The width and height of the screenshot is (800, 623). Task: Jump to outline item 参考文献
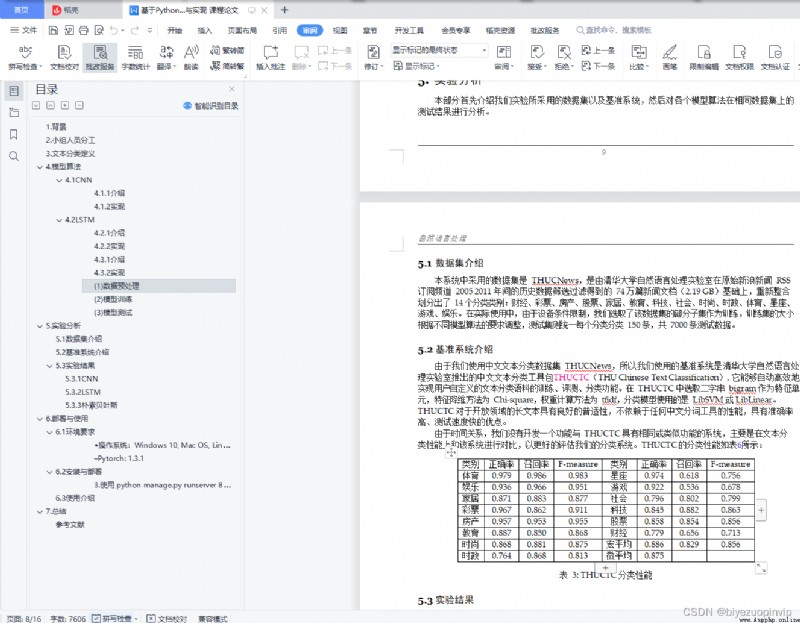tap(70, 525)
